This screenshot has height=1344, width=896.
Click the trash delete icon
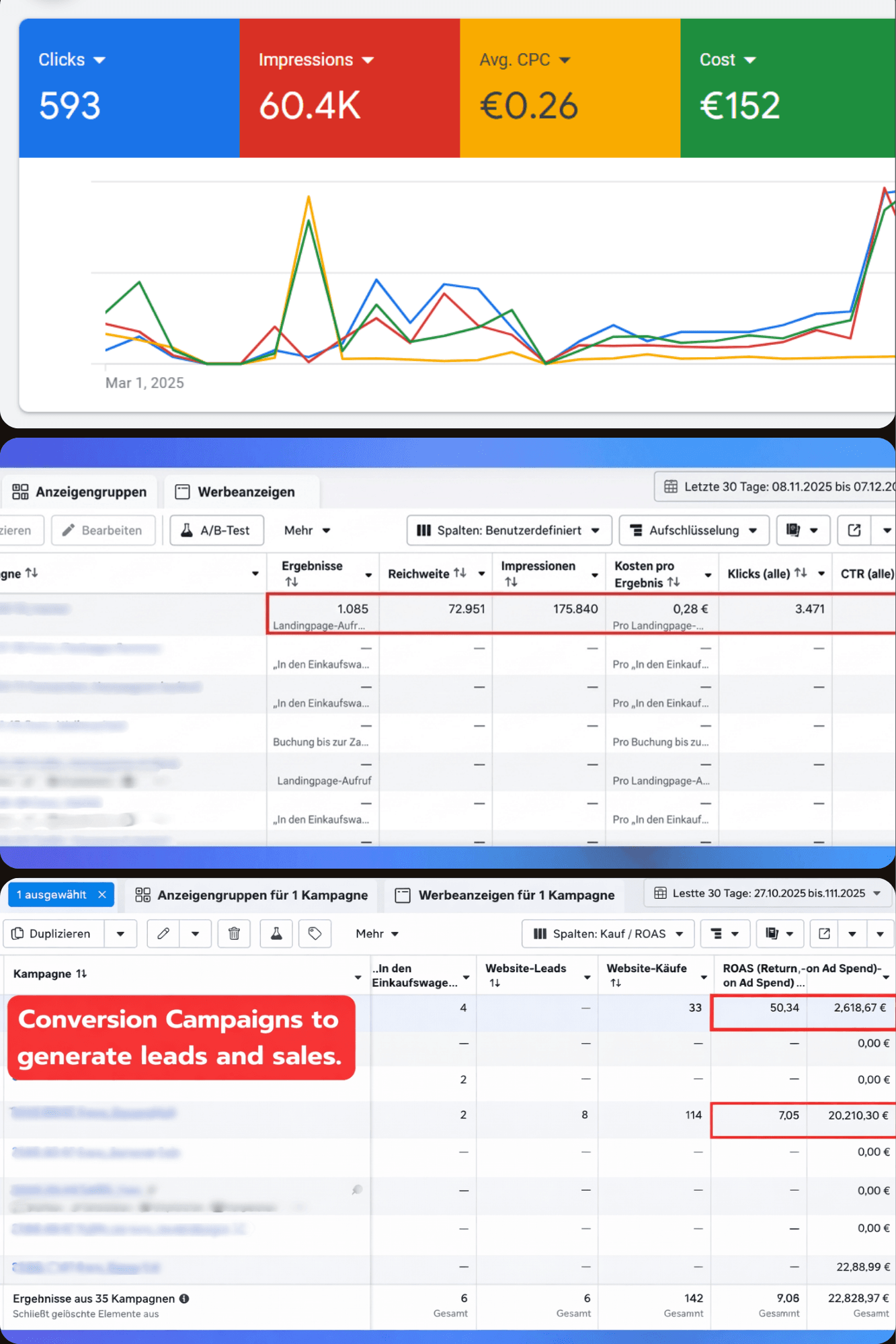234,933
